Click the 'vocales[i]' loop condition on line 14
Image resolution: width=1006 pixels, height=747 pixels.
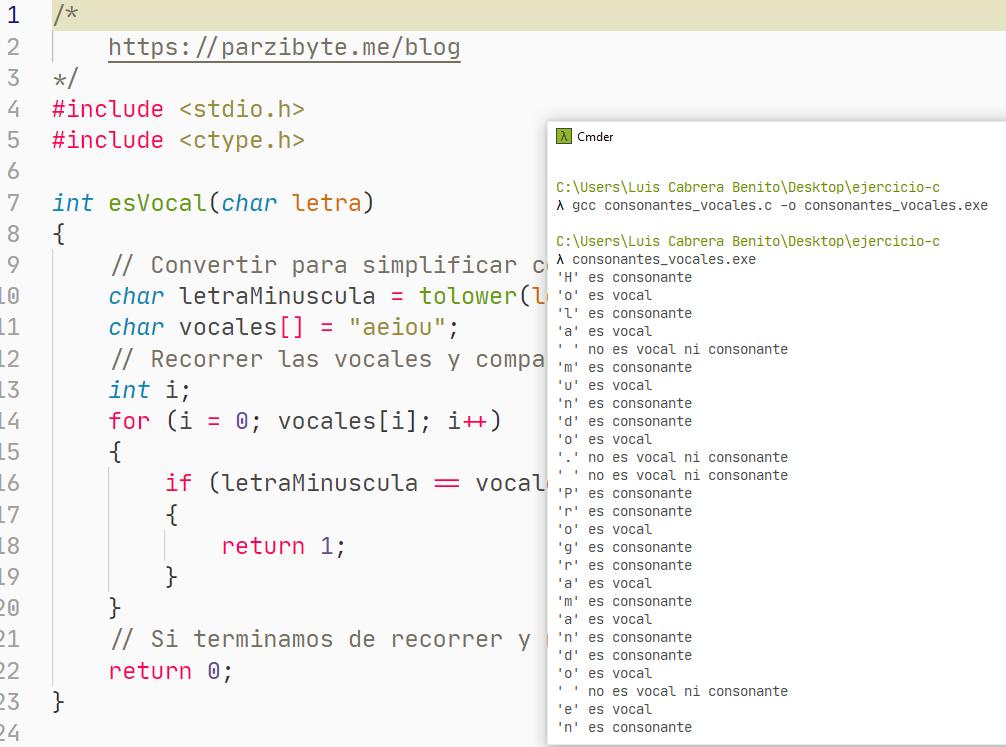pos(347,421)
